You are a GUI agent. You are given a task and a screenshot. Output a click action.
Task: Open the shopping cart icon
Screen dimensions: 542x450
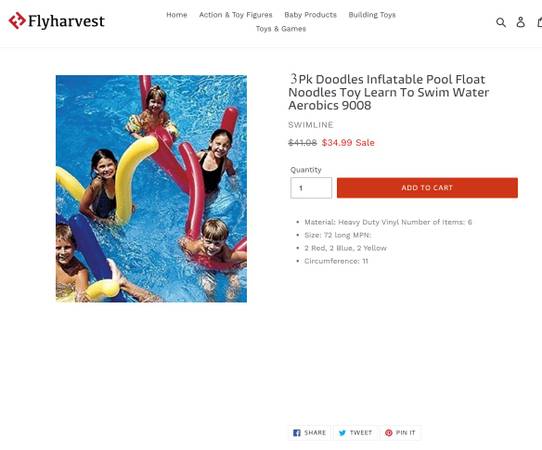tap(539, 22)
